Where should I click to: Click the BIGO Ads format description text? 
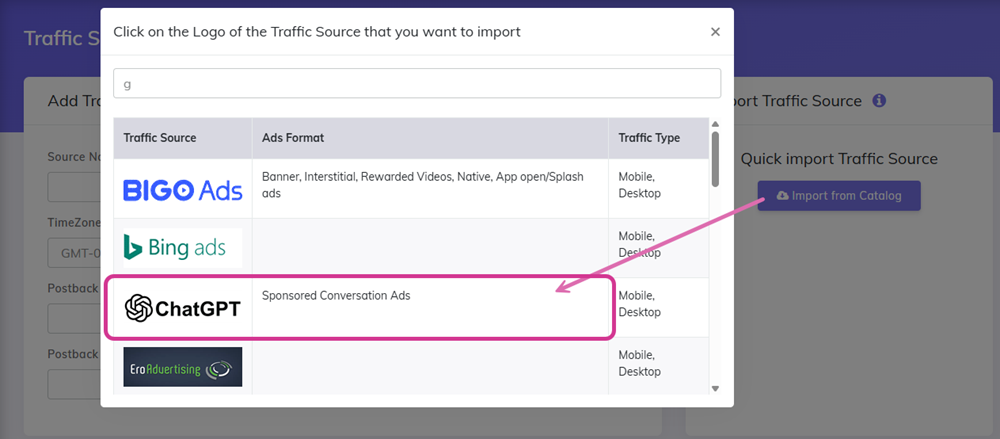(x=423, y=184)
